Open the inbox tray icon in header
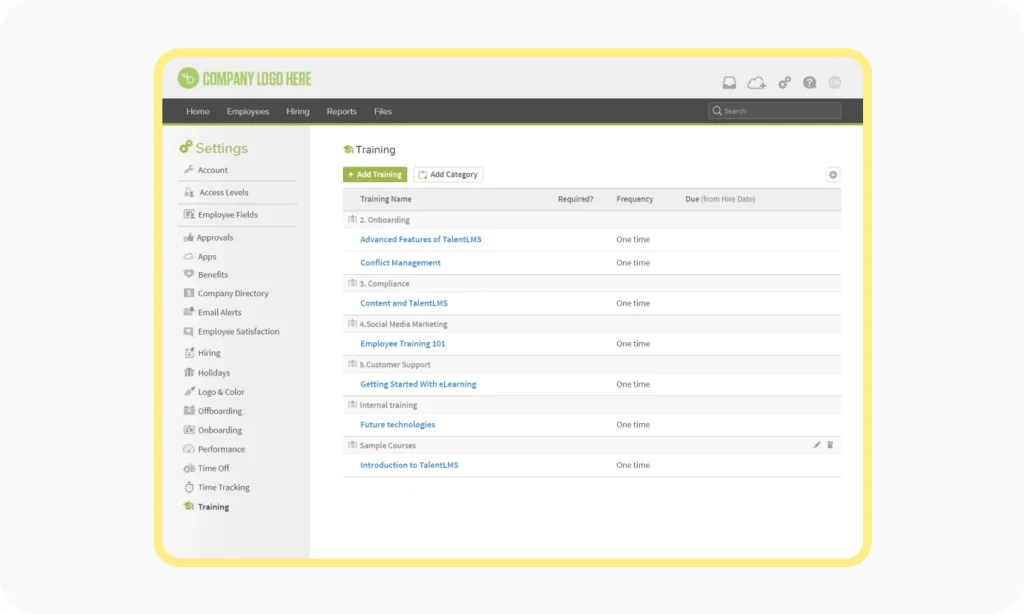The width and height of the screenshot is (1024, 614). click(730, 82)
